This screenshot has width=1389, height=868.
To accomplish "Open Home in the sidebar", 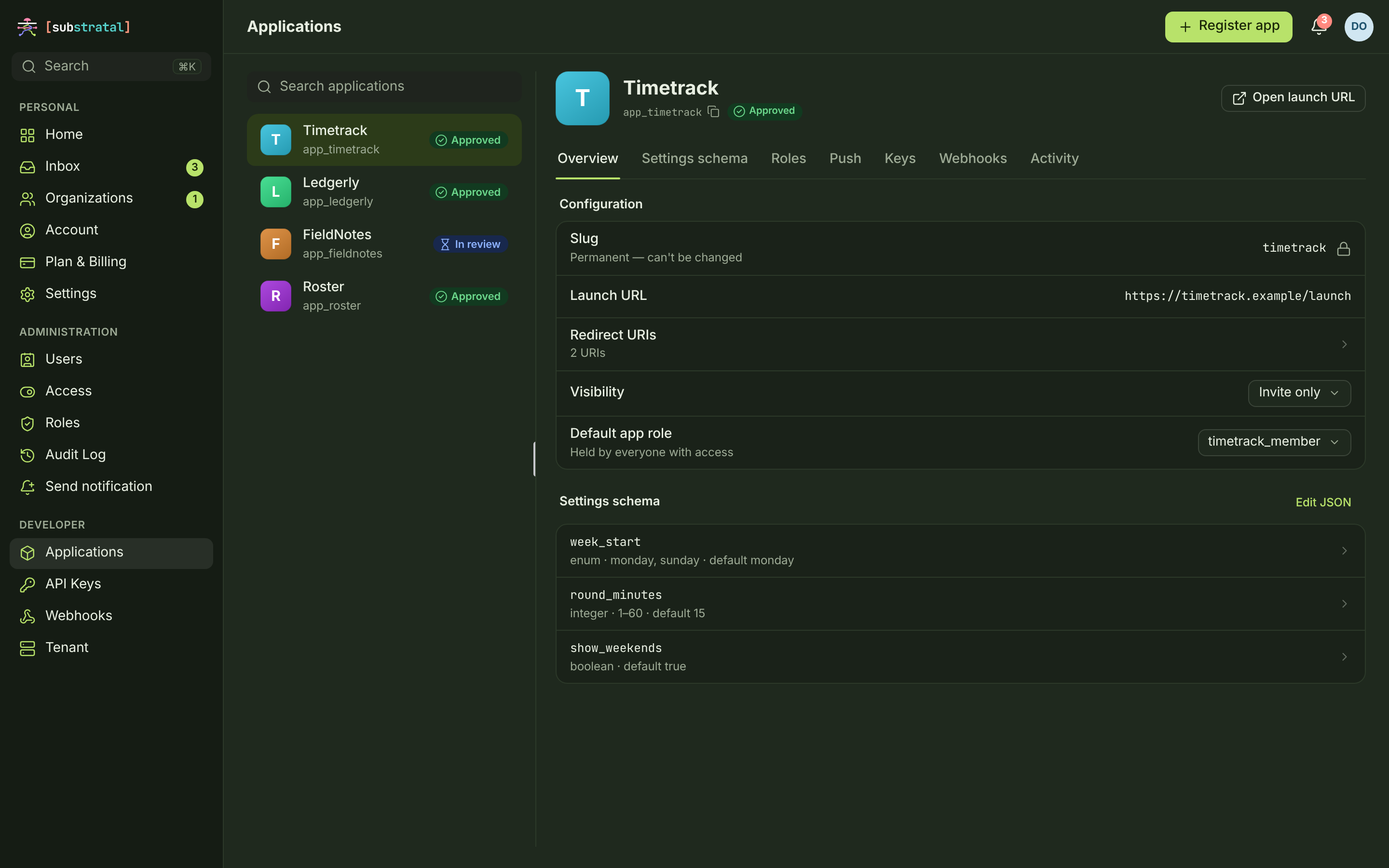I will (111, 135).
